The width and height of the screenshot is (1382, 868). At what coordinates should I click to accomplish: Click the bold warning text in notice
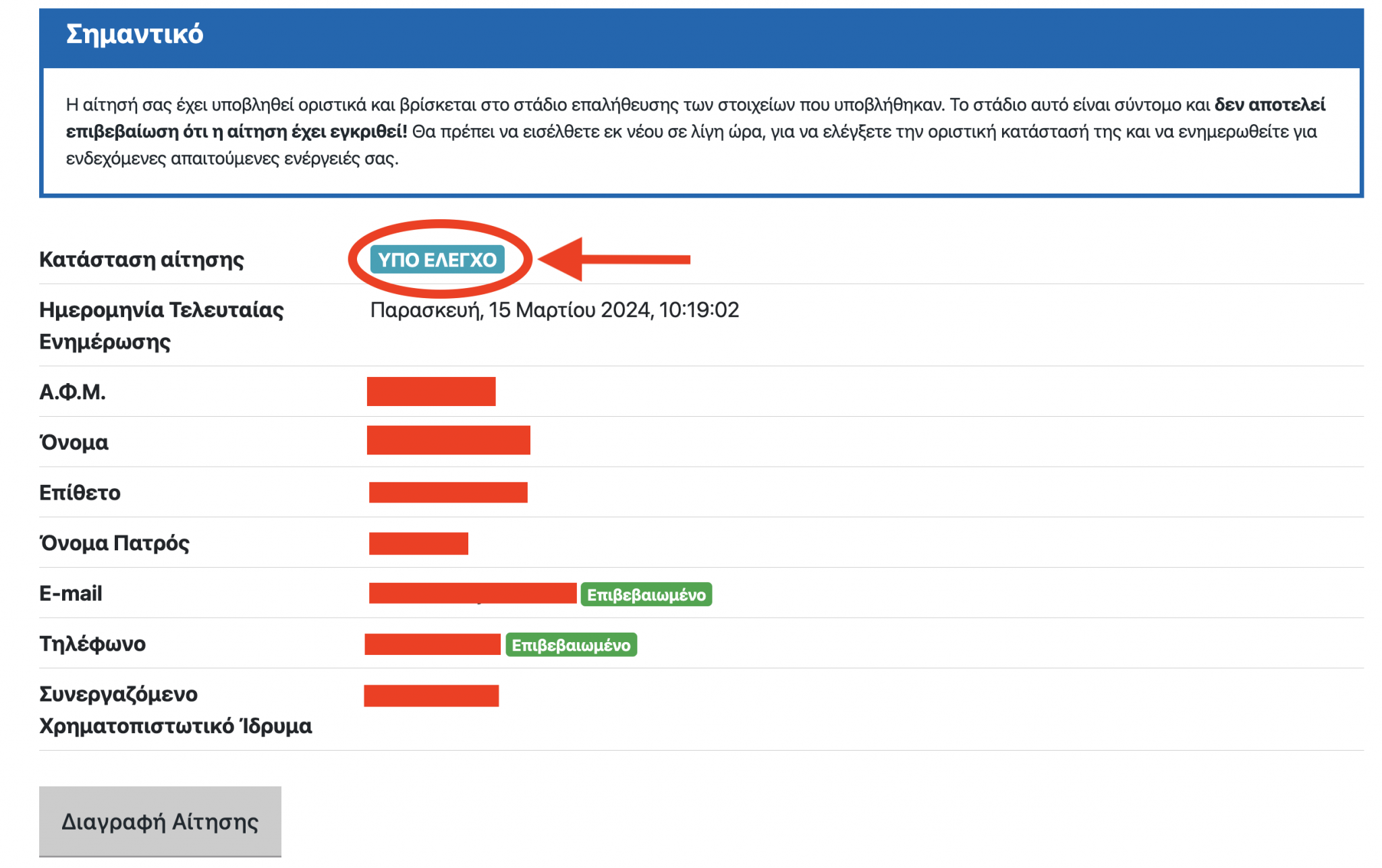(236, 132)
